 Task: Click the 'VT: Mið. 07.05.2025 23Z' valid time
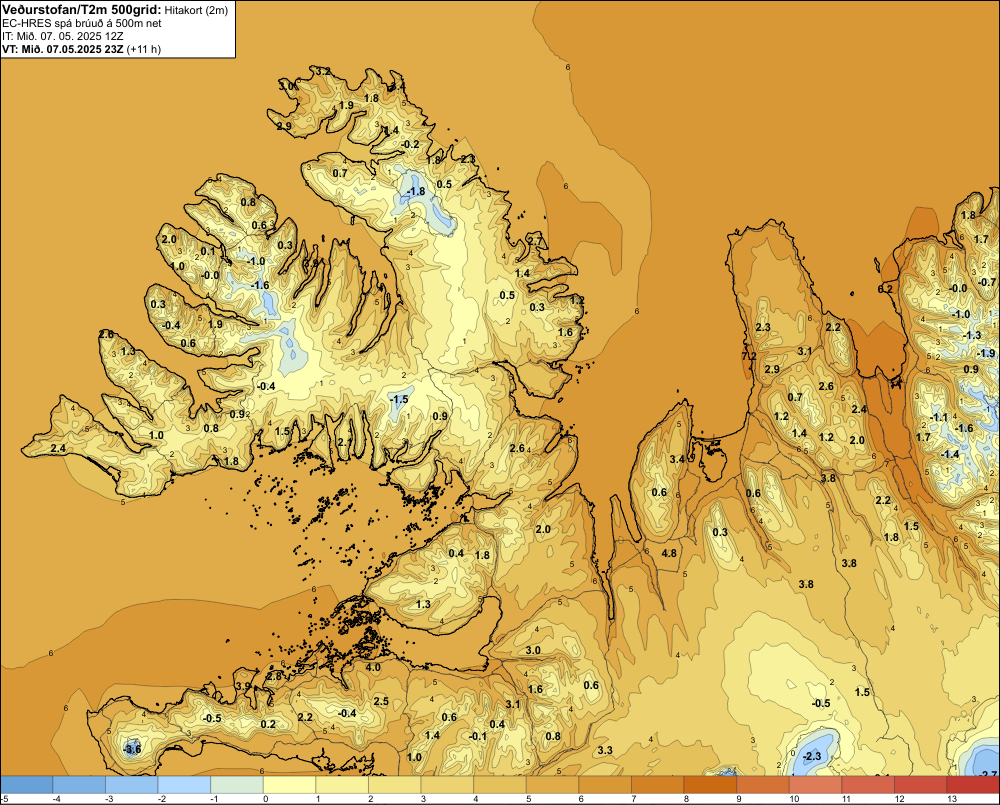coord(63,49)
